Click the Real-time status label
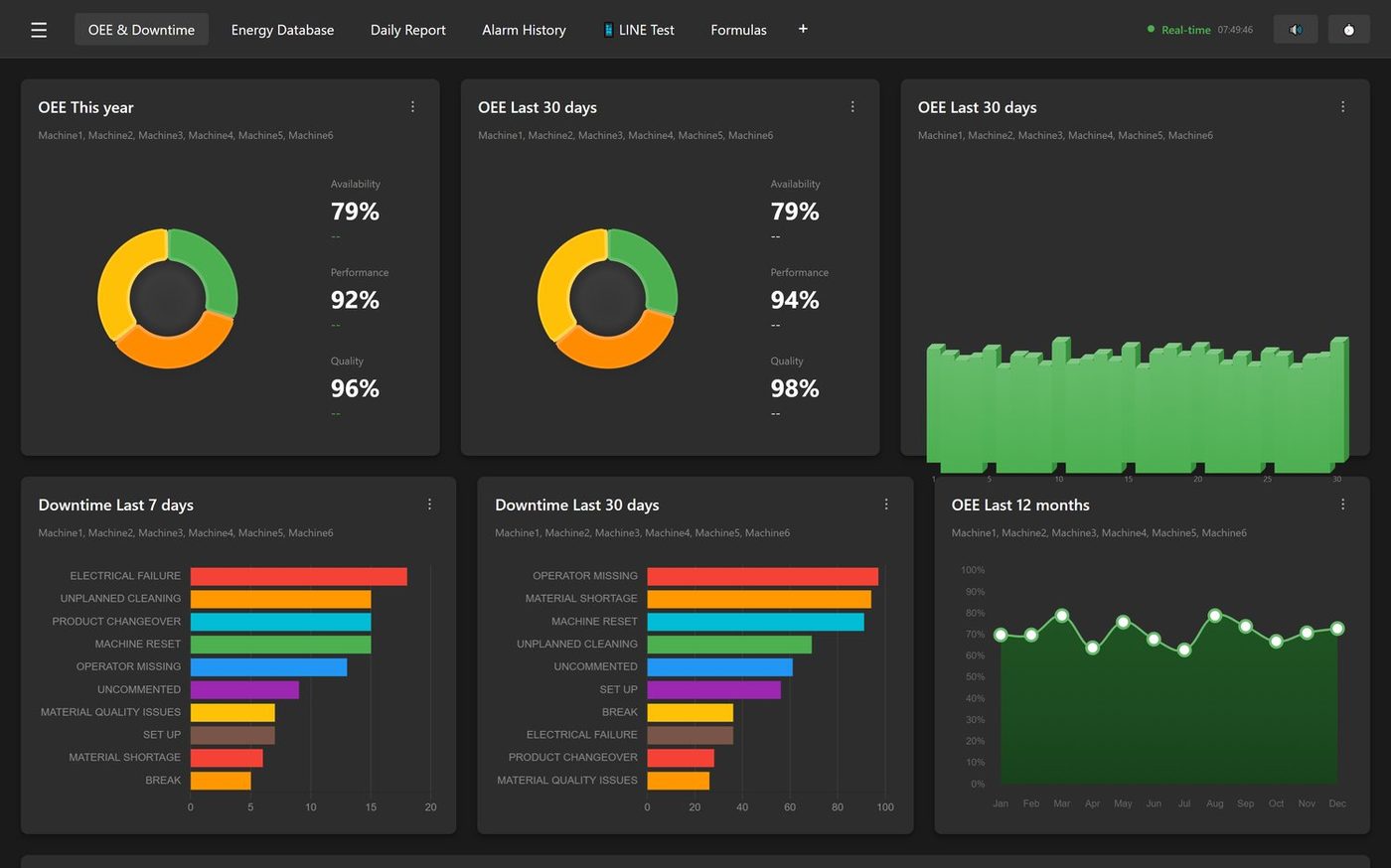1391x868 pixels. click(x=1185, y=30)
